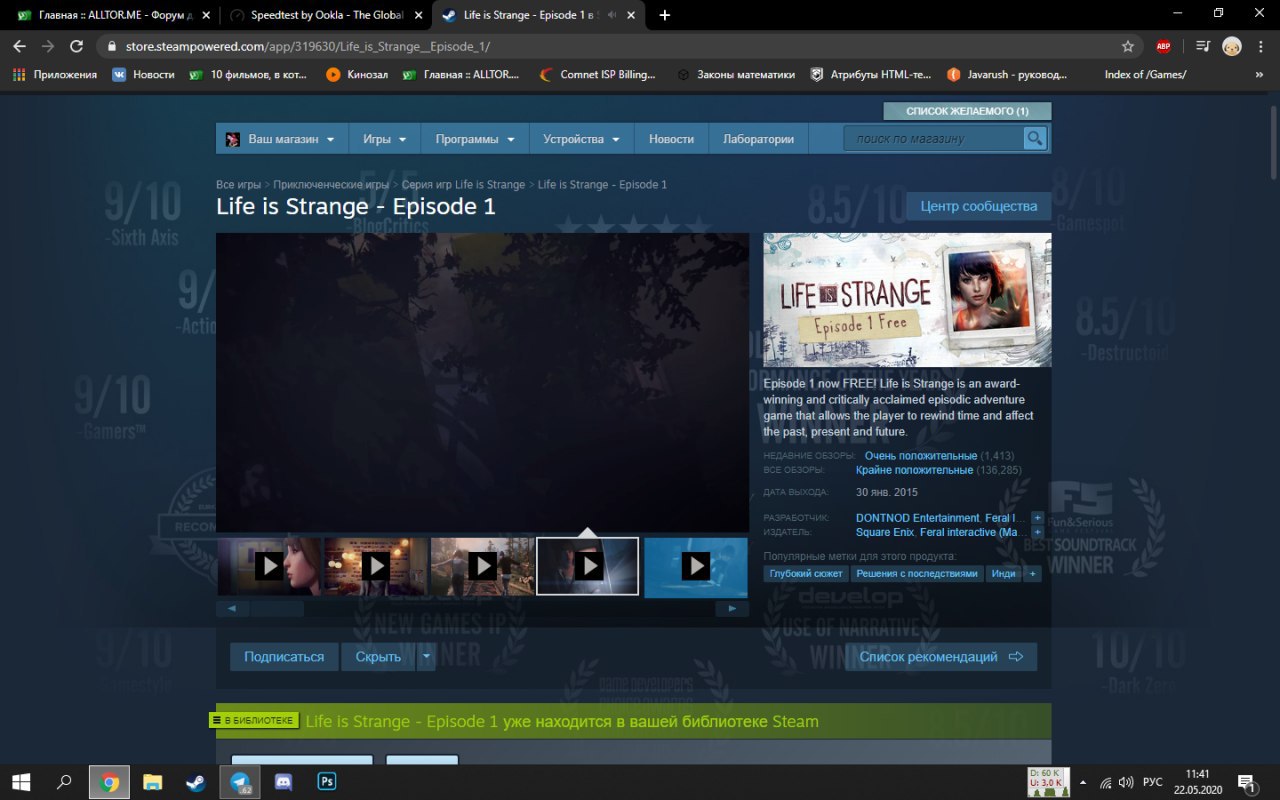Screen dimensions: 1280x800
Task: Open File Explorer from the taskbar
Action: pos(152,782)
